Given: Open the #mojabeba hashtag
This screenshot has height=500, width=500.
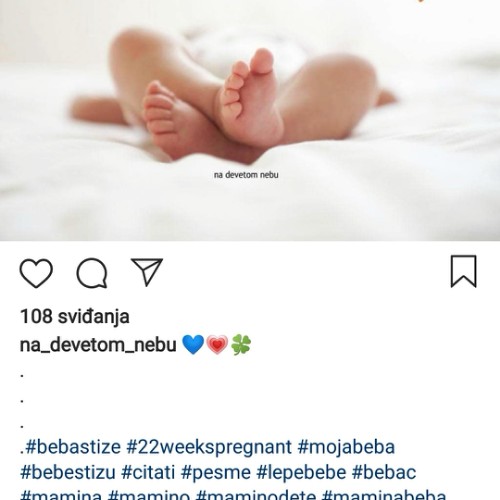Looking at the screenshot, I should pyautogui.click(x=346, y=447).
